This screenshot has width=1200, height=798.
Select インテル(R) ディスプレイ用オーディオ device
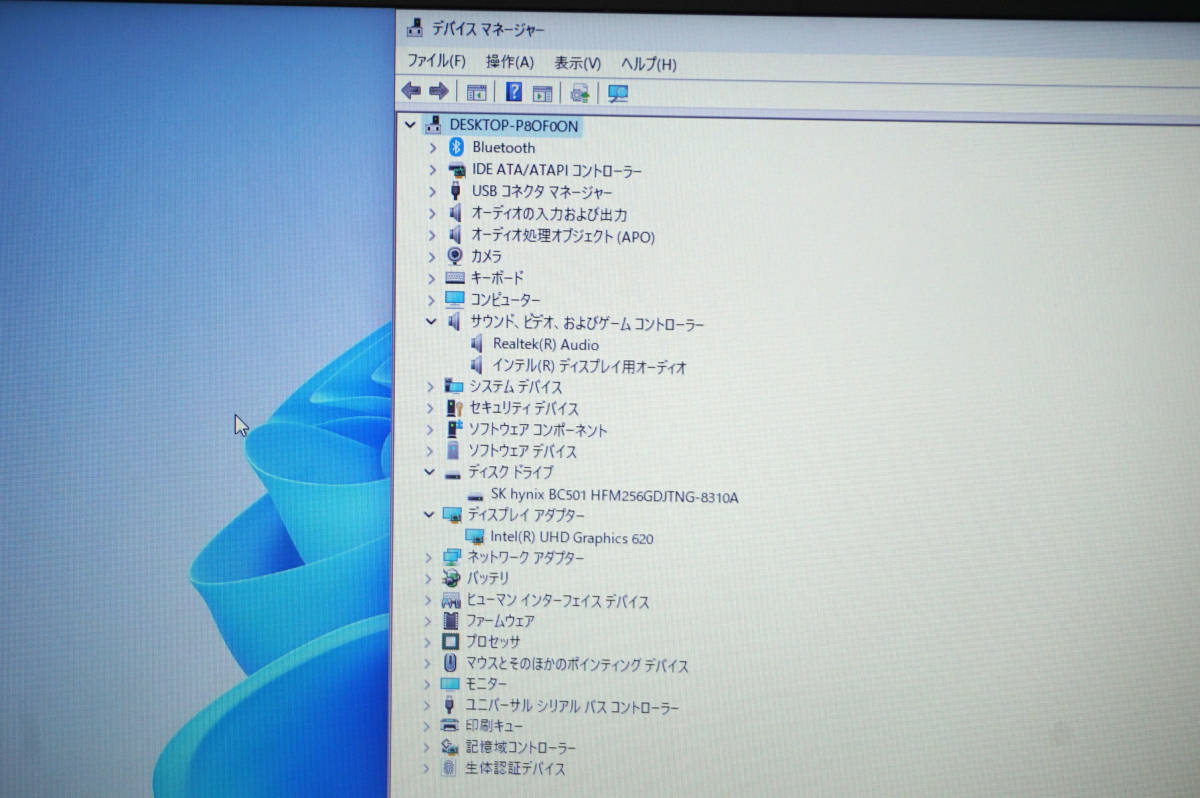[590, 367]
